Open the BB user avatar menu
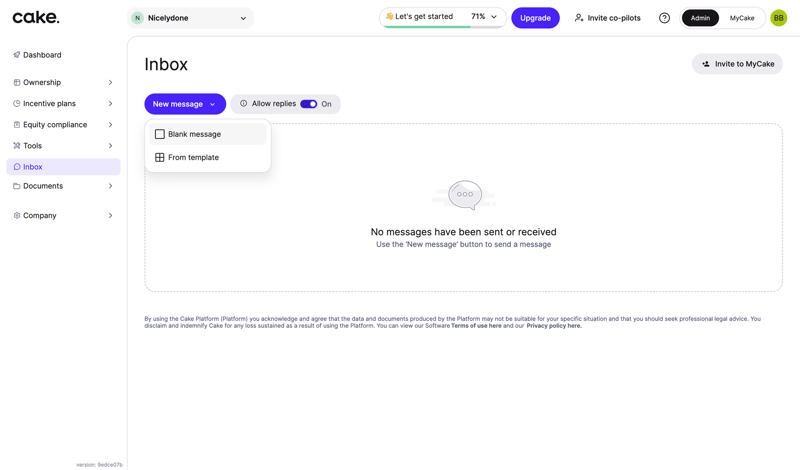The width and height of the screenshot is (800, 470). [x=778, y=18]
